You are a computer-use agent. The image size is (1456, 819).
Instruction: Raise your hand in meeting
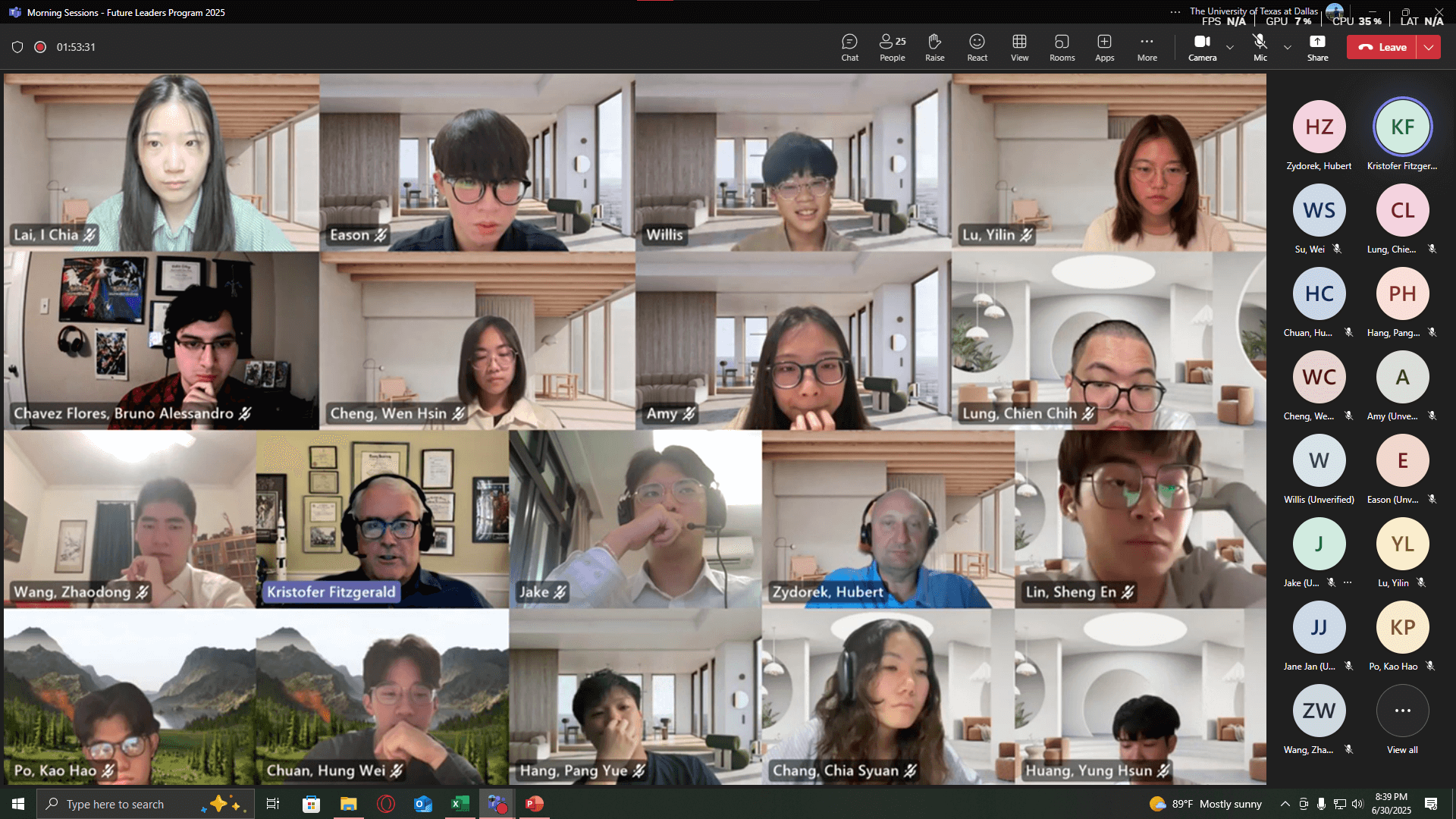click(x=934, y=47)
